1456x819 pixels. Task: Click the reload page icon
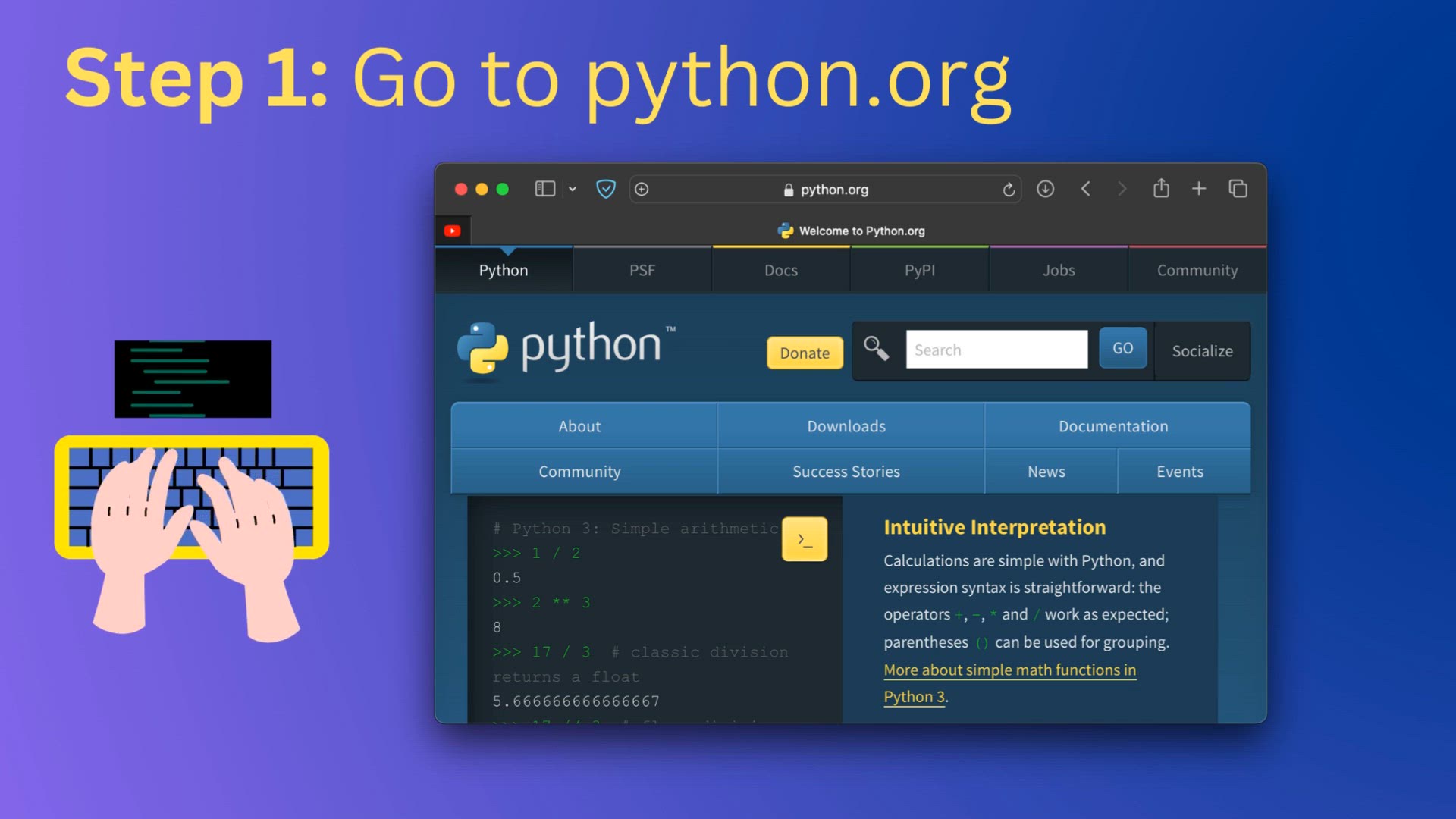(1008, 190)
